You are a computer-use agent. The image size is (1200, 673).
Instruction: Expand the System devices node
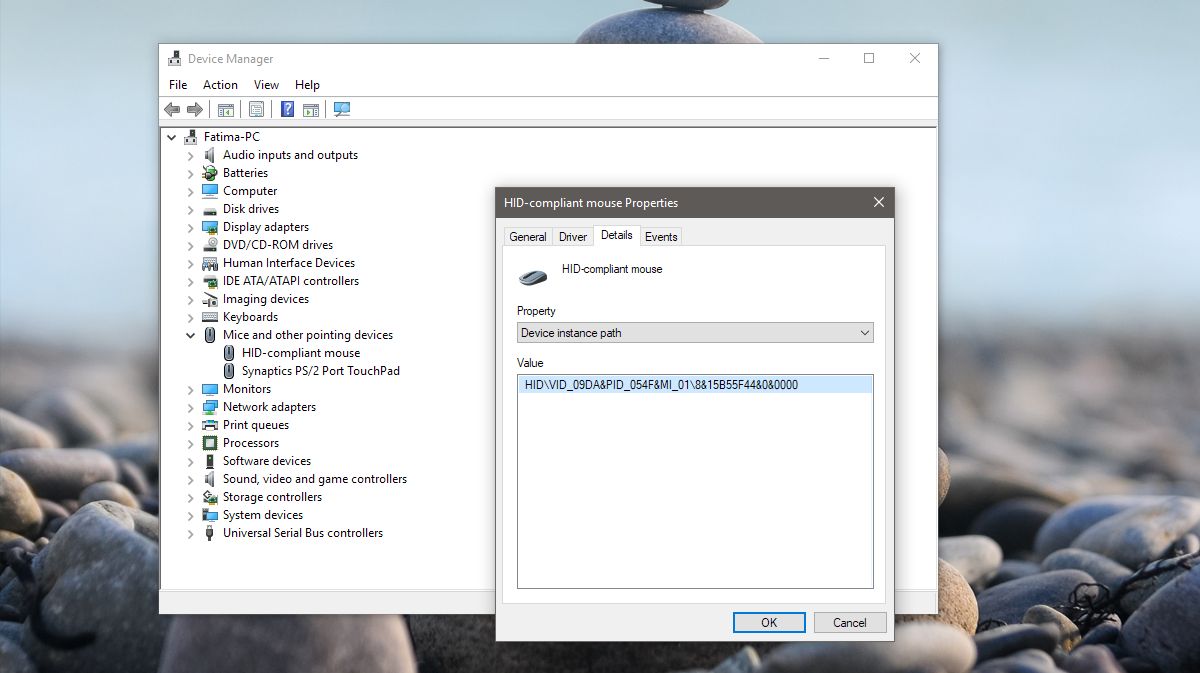[x=191, y=515]
